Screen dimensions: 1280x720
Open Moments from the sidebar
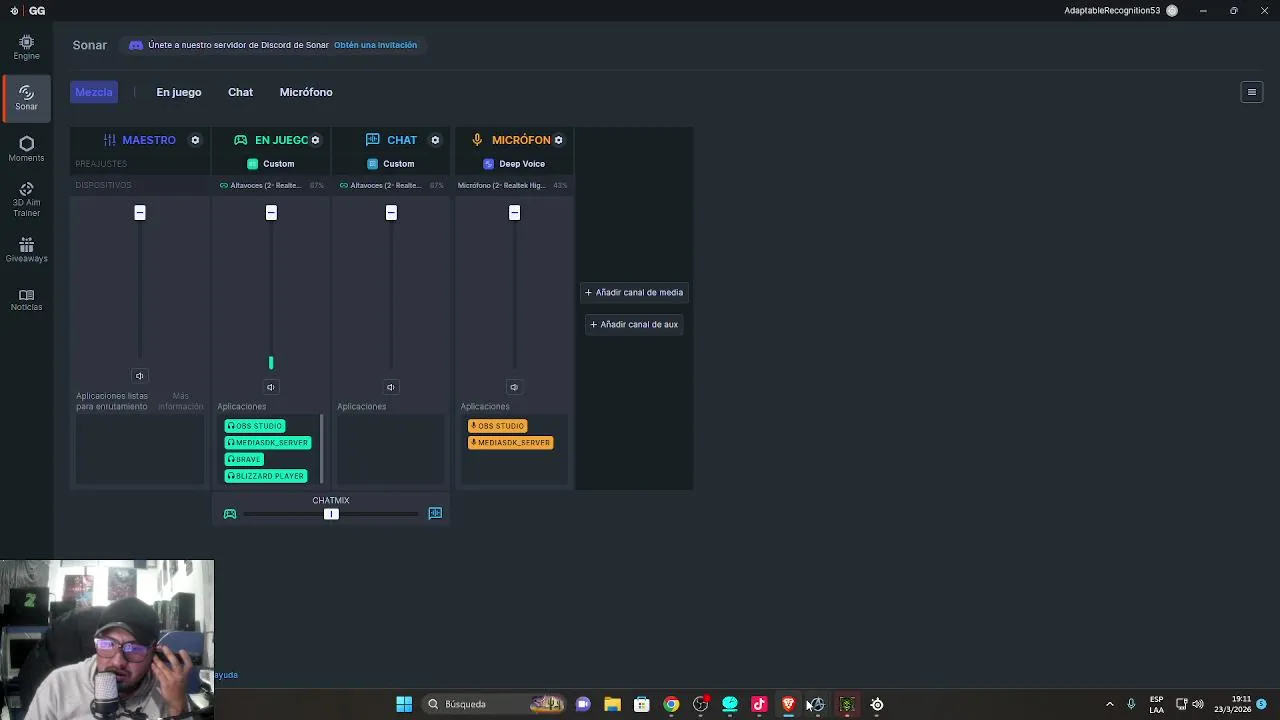click(x=26, y=149)
